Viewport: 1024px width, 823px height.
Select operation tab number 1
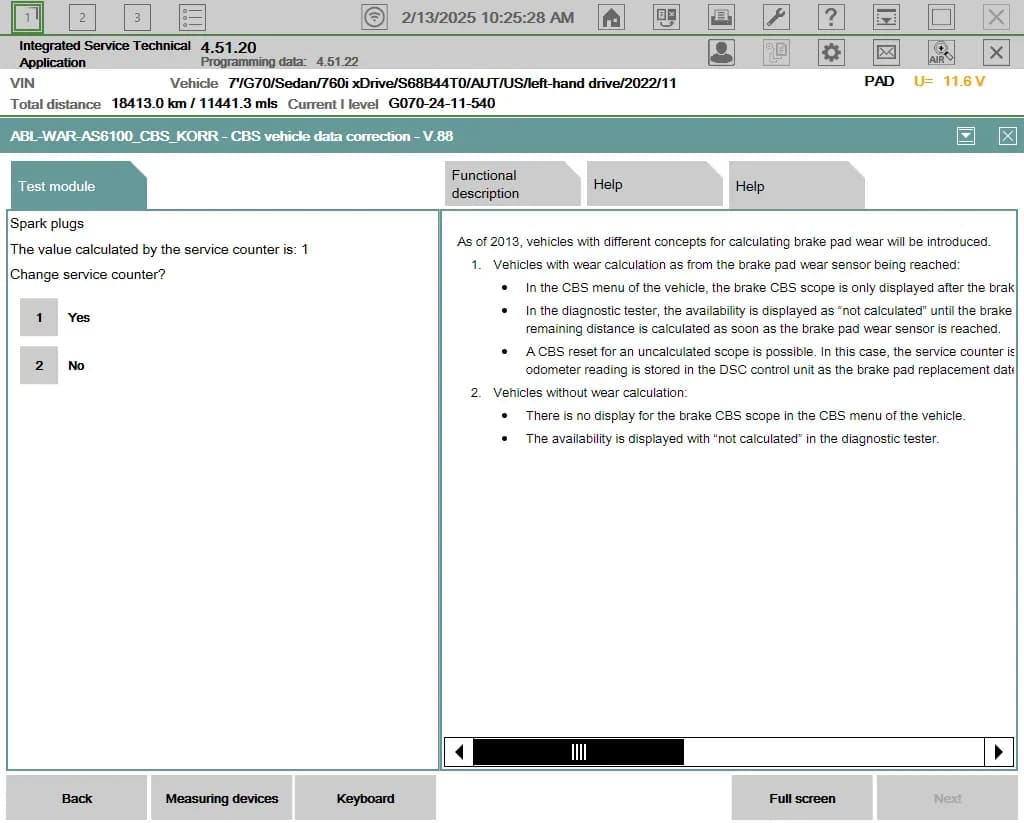pyautogui.click(x=27, y=17)
